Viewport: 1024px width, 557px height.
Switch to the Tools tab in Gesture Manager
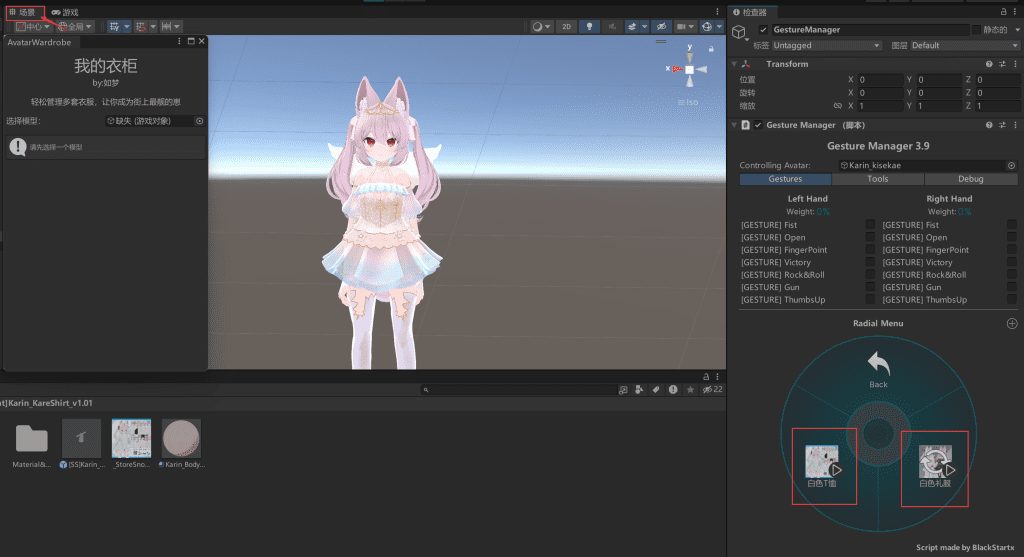coord(877,179)
